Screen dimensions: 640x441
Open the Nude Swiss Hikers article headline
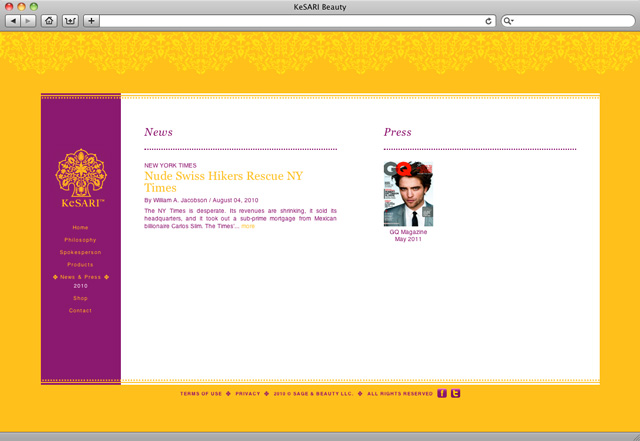tap(224, 182)
